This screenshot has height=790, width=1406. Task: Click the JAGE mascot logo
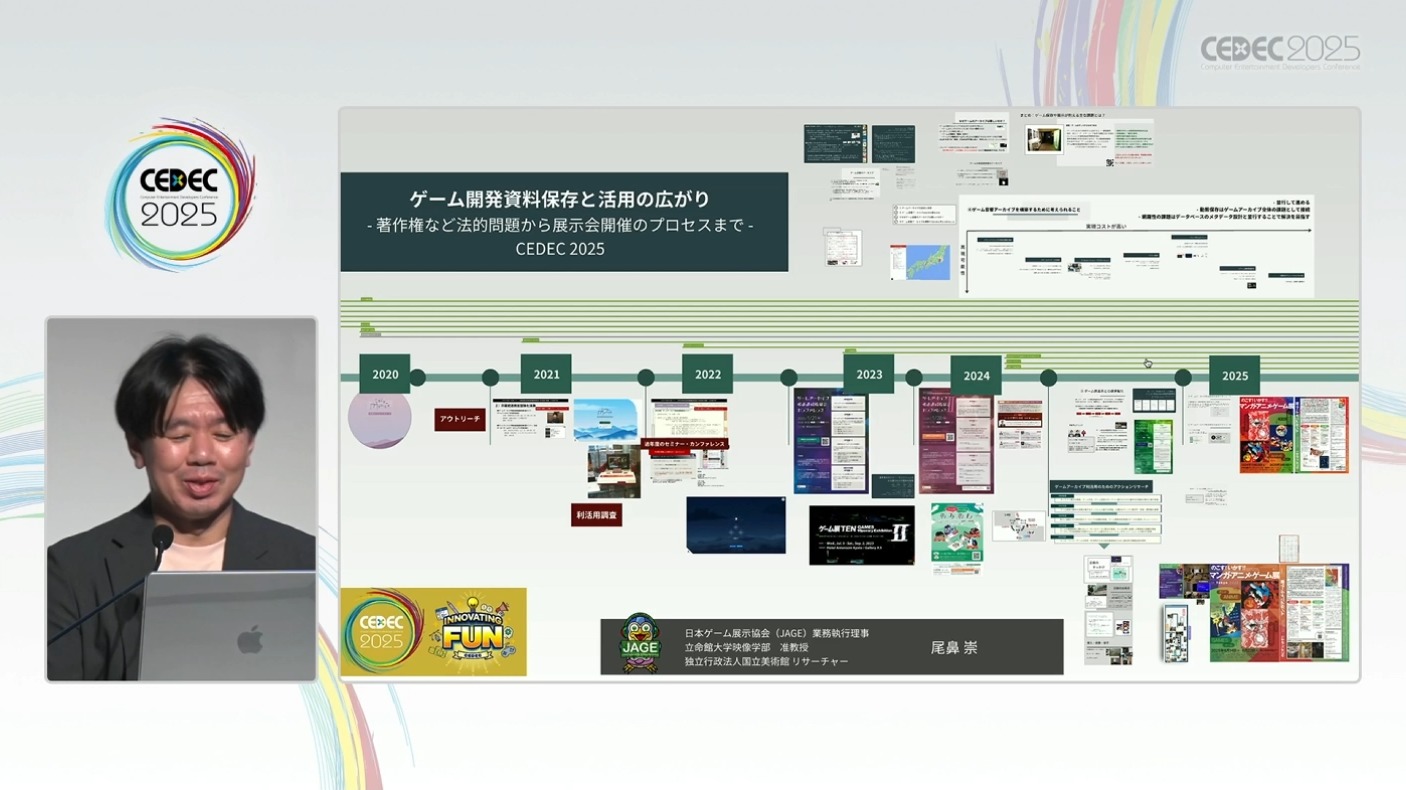coord(641,644)
